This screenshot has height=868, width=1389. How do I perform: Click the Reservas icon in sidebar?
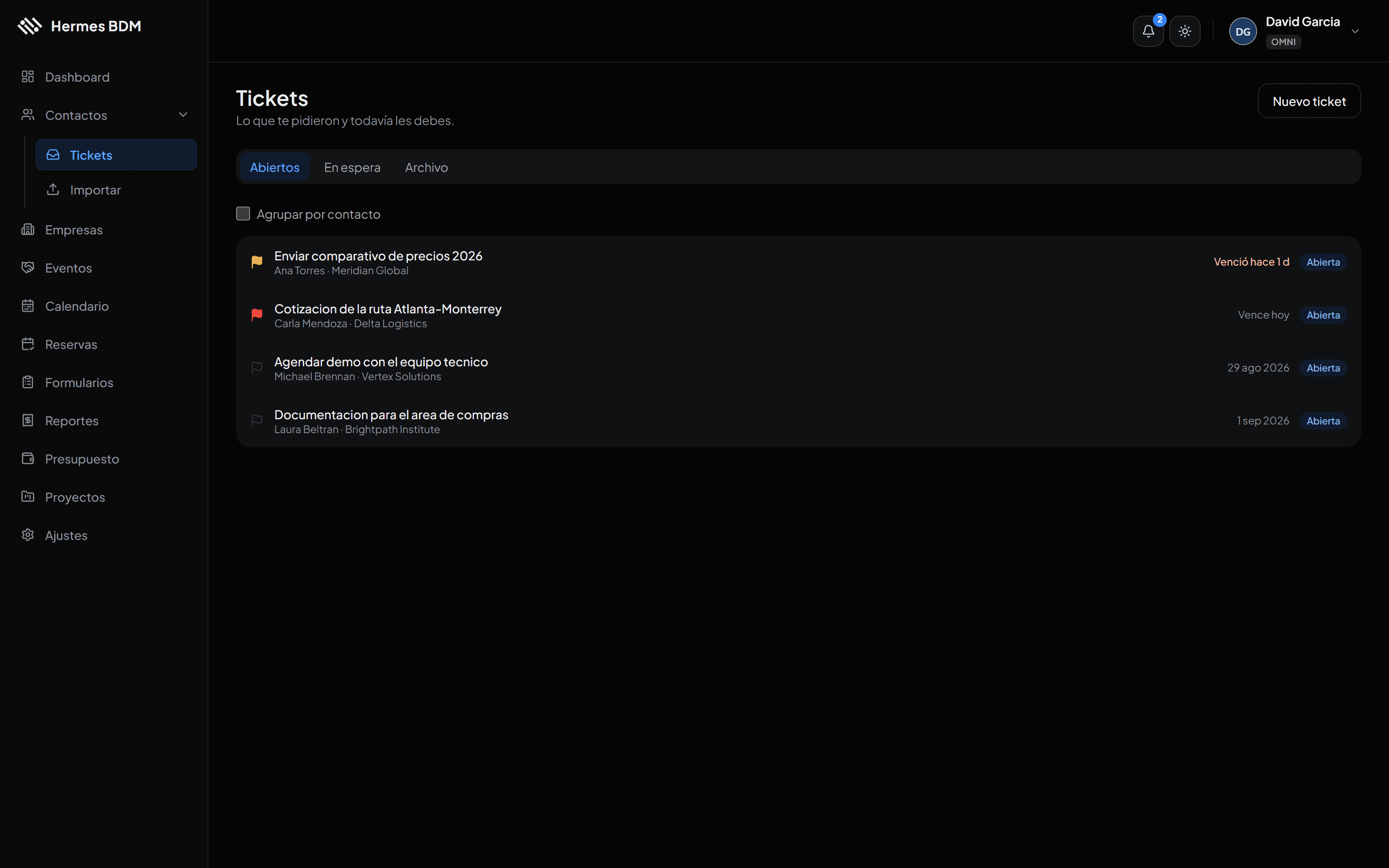click(27, 344)
